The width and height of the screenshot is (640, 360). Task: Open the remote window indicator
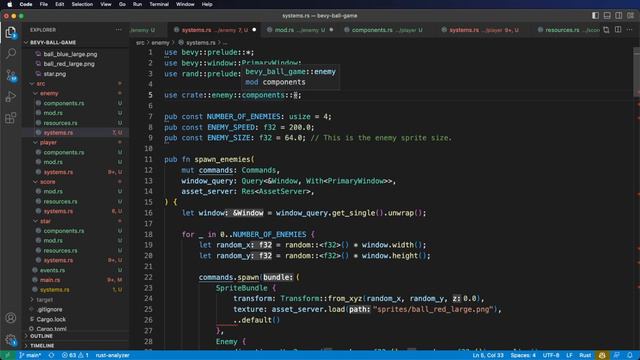click(x=7, y=356)
